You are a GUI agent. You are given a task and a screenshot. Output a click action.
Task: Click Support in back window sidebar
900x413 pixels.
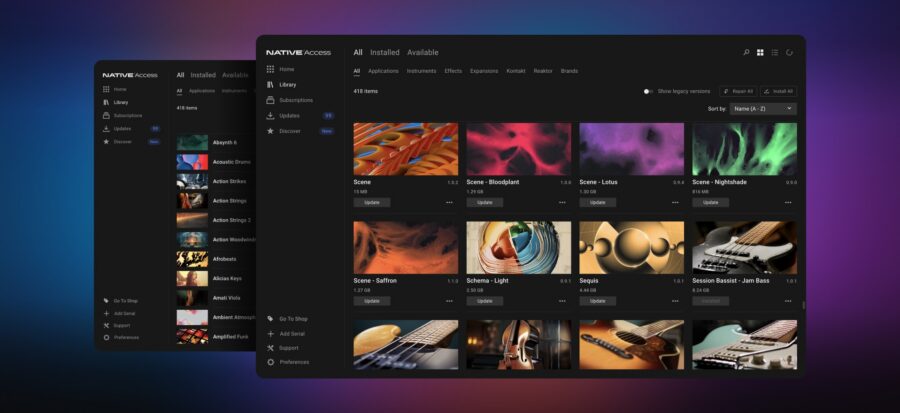click(117, 325)
